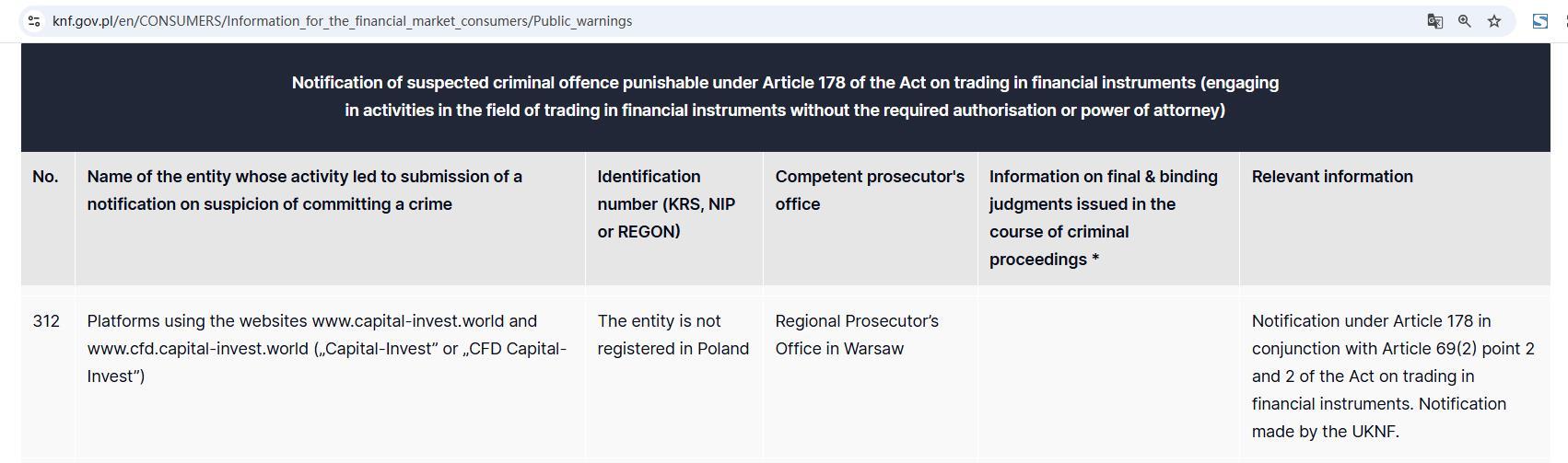The width and height of the screenshot is (1568, 463).
Task: Click the empty judgments cell in row 312
Action: tap(1107, 376)
